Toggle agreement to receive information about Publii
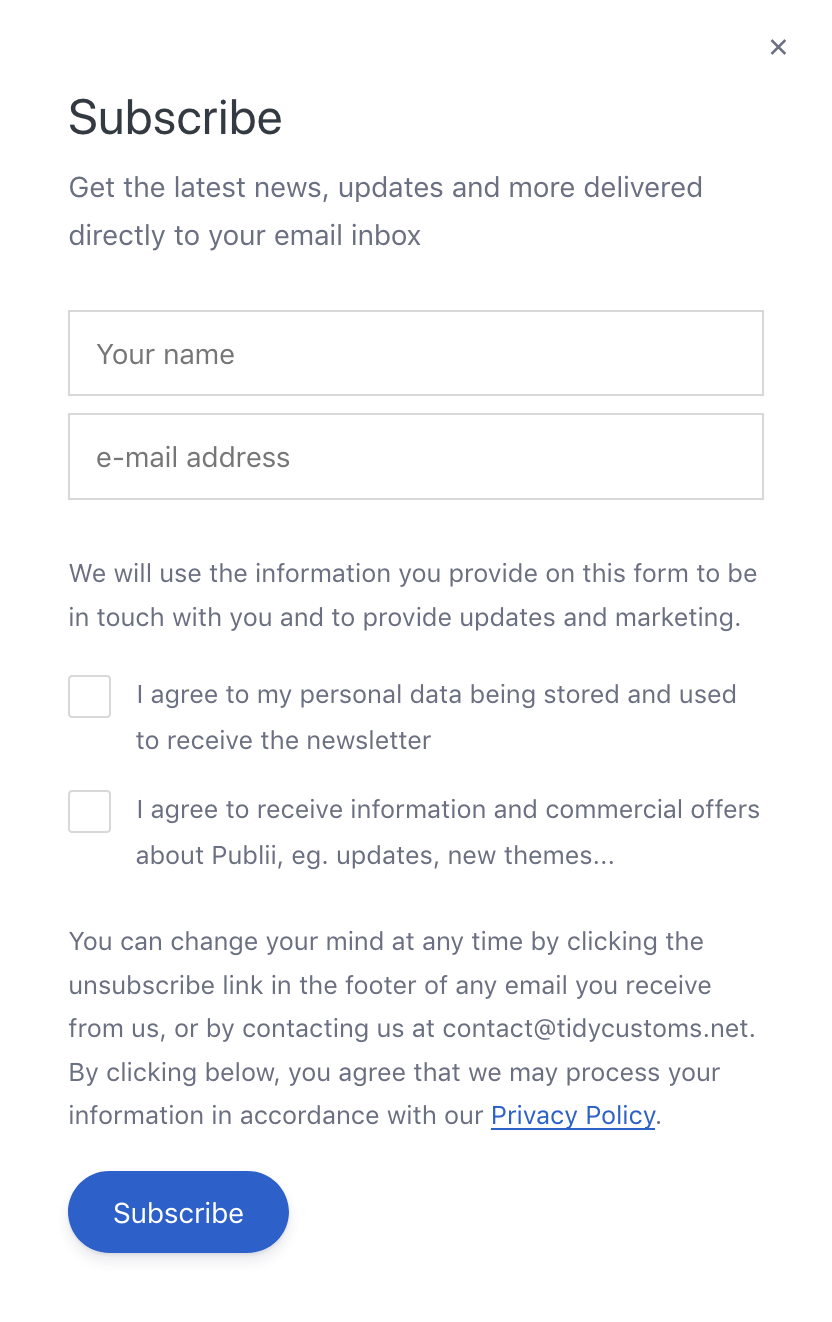 89,811
